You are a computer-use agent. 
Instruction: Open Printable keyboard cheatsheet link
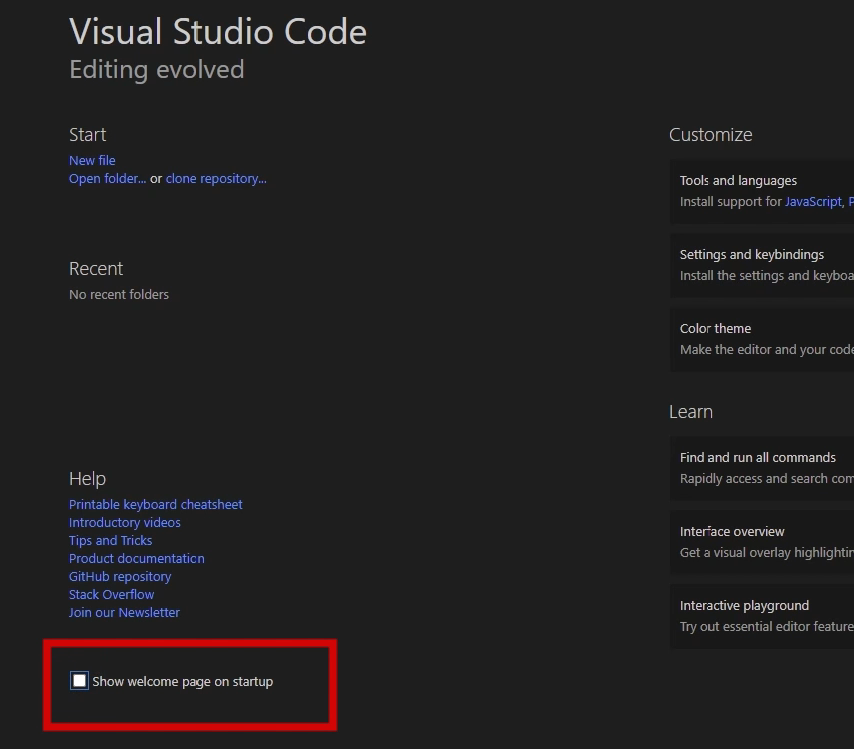(x=156, y=504)
